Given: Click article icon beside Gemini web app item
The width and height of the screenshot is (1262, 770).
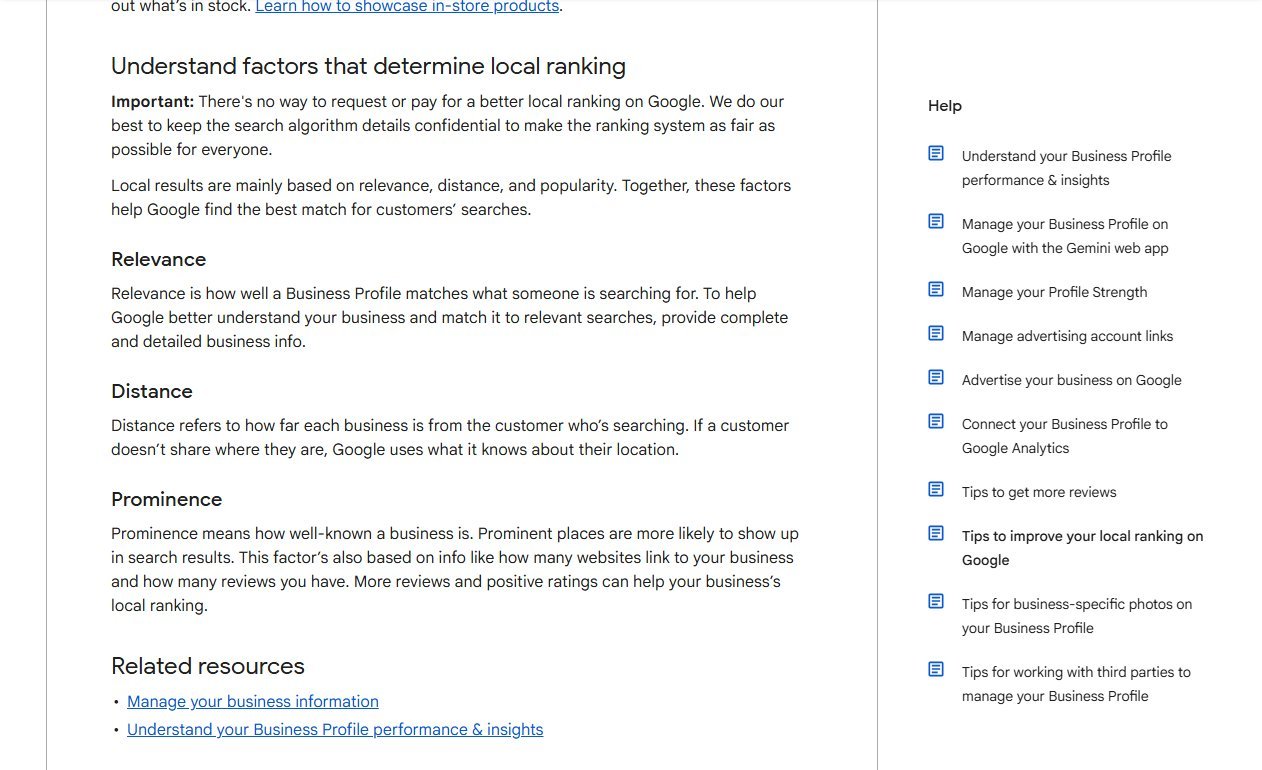Looking at the screenshot, I should (x=936, y=221).
